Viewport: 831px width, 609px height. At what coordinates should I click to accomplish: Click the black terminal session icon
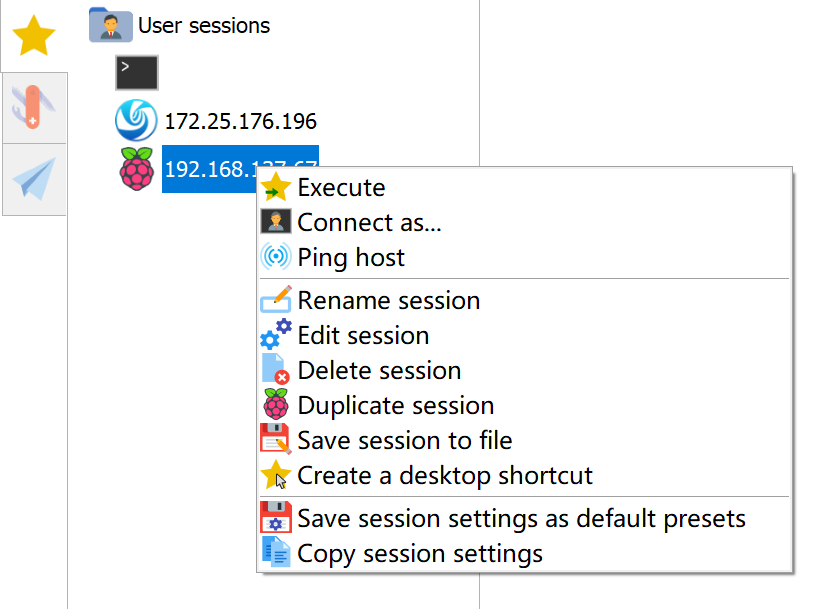137,73
